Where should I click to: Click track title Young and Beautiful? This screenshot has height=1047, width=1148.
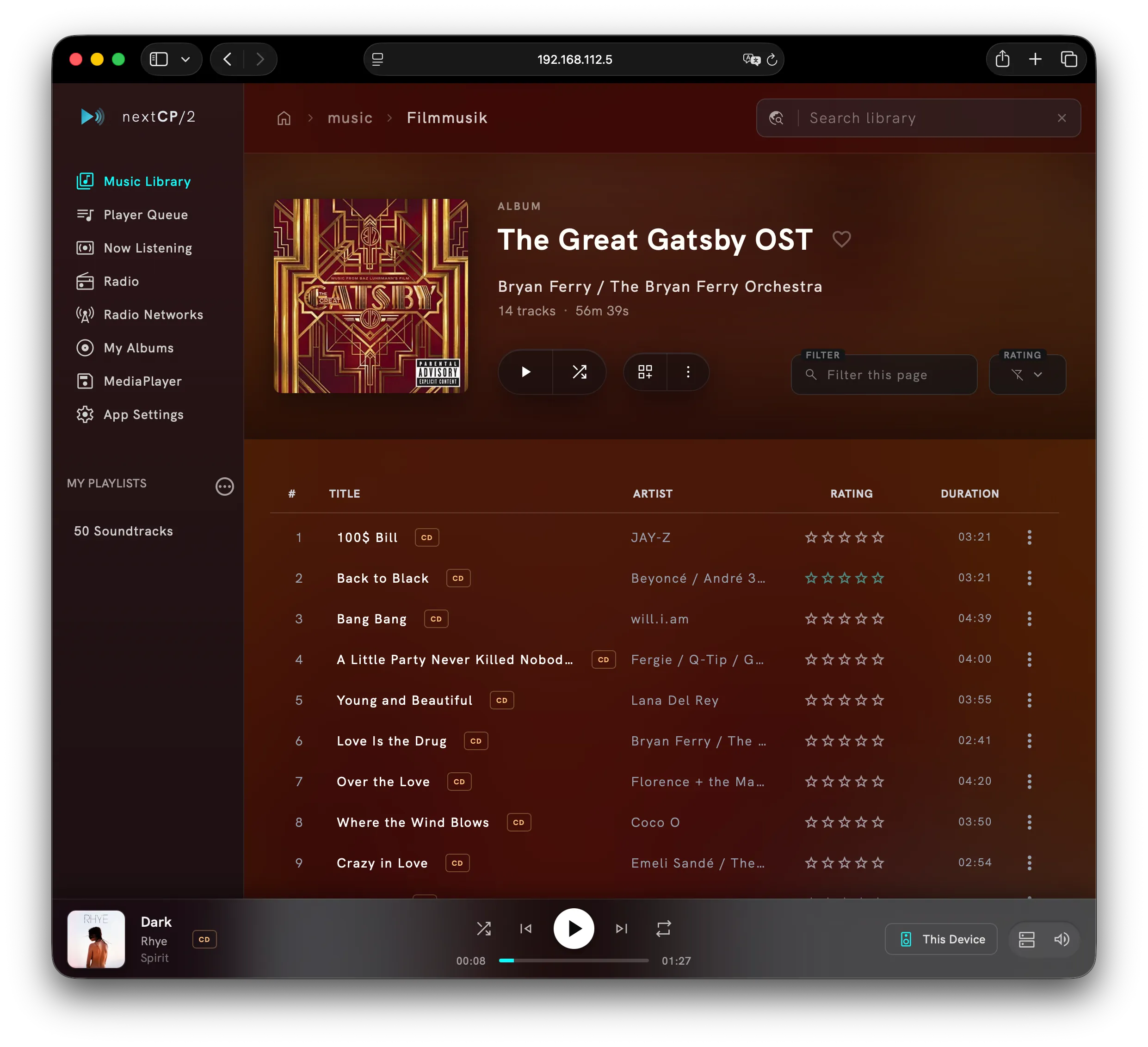404,700
